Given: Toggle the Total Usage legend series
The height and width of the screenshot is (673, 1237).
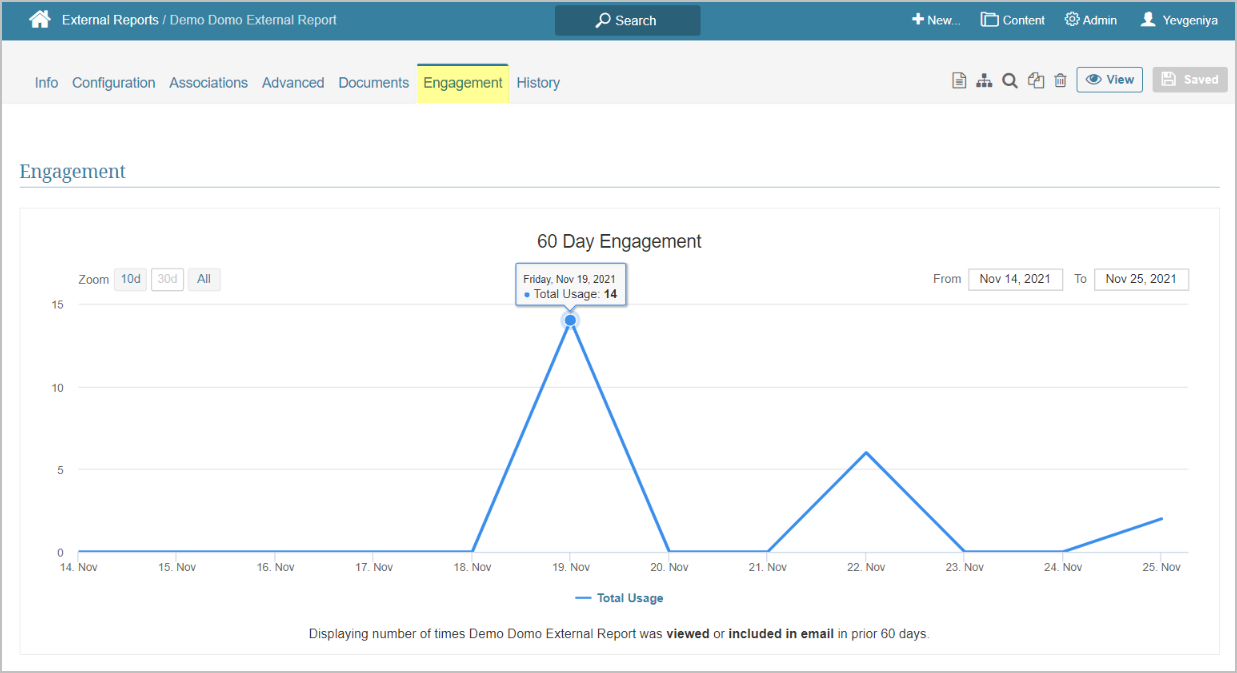Looking at the screenshot, I should pyautogui.click(x=619, y=598).
